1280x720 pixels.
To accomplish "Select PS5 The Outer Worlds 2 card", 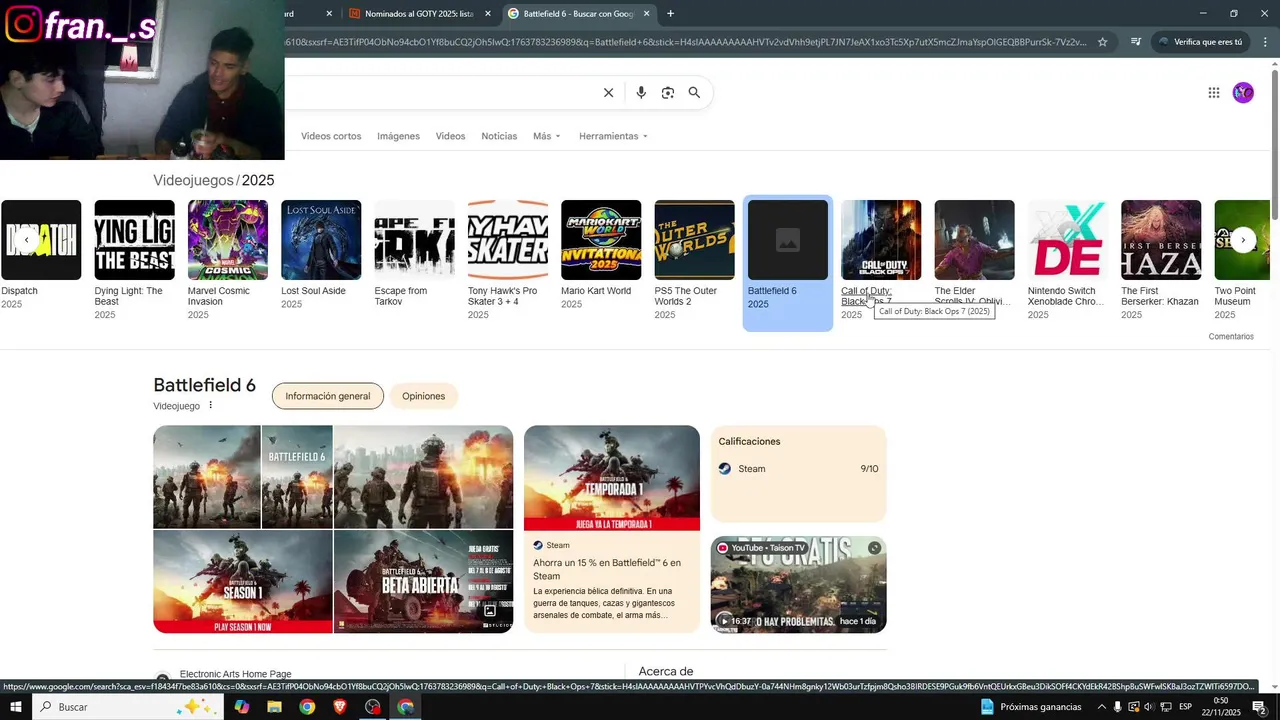I will point(694,260).
